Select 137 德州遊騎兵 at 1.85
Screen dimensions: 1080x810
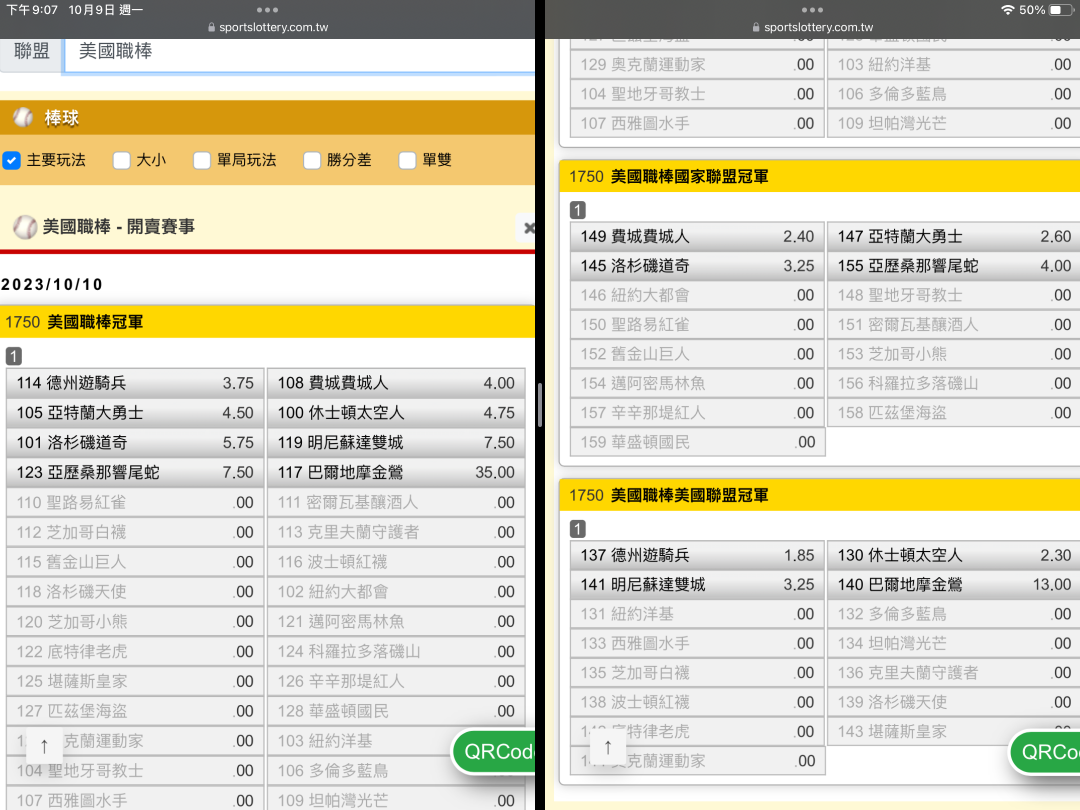tap(698, 555)
